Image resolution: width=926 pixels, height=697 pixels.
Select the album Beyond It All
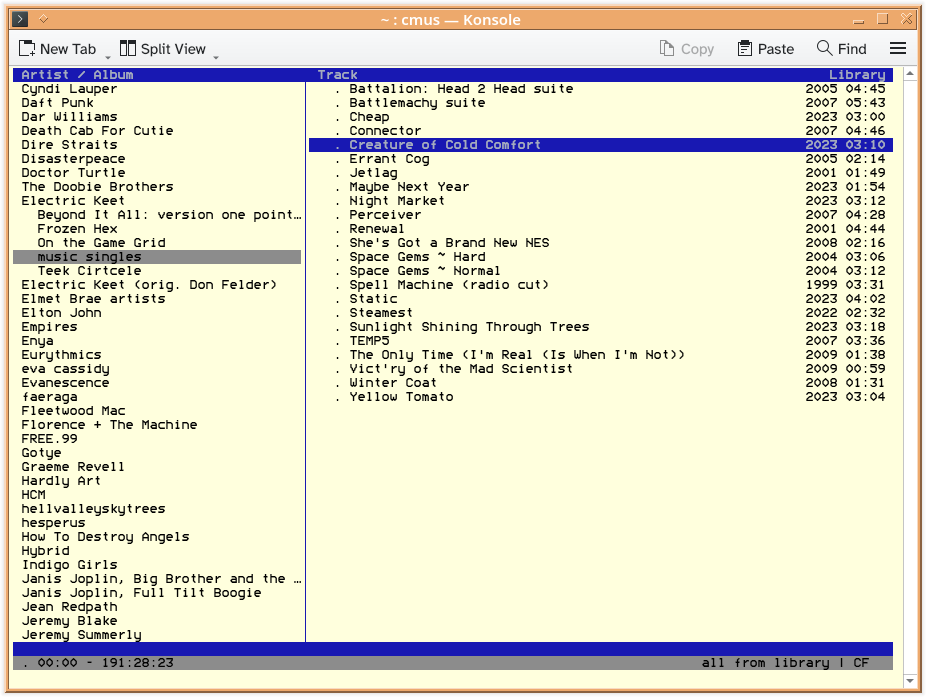157,214
